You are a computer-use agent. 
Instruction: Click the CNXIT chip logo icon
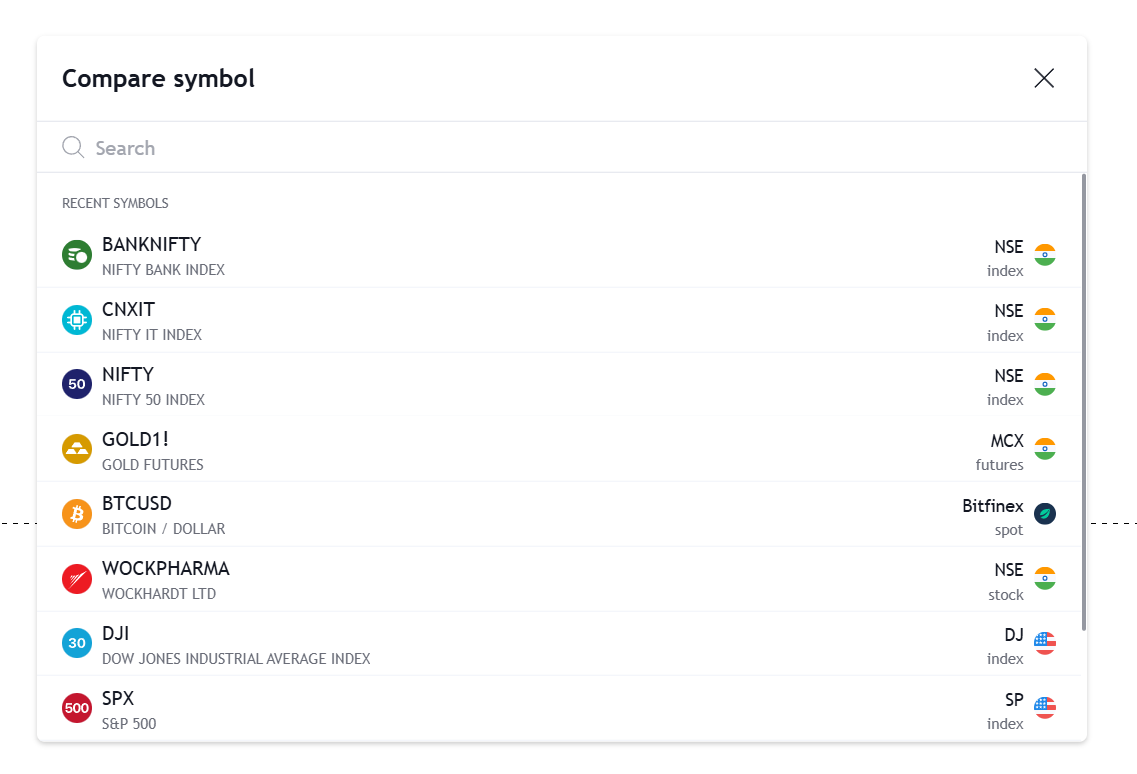tap(77, 320)
